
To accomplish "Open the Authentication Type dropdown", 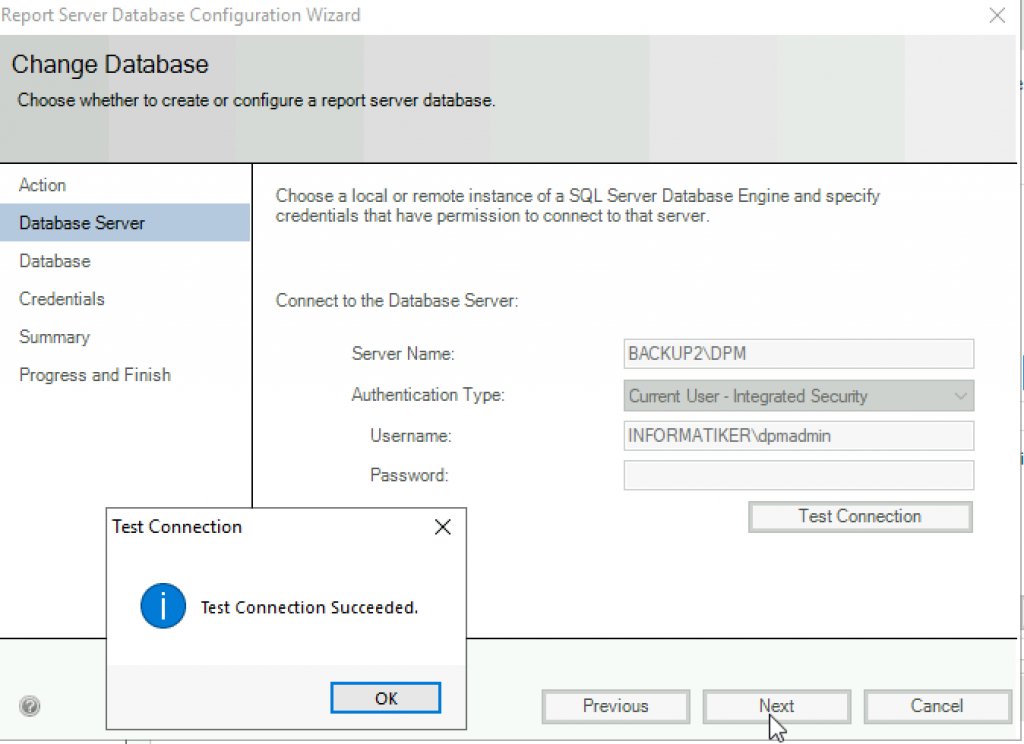I will pos(799,396).
